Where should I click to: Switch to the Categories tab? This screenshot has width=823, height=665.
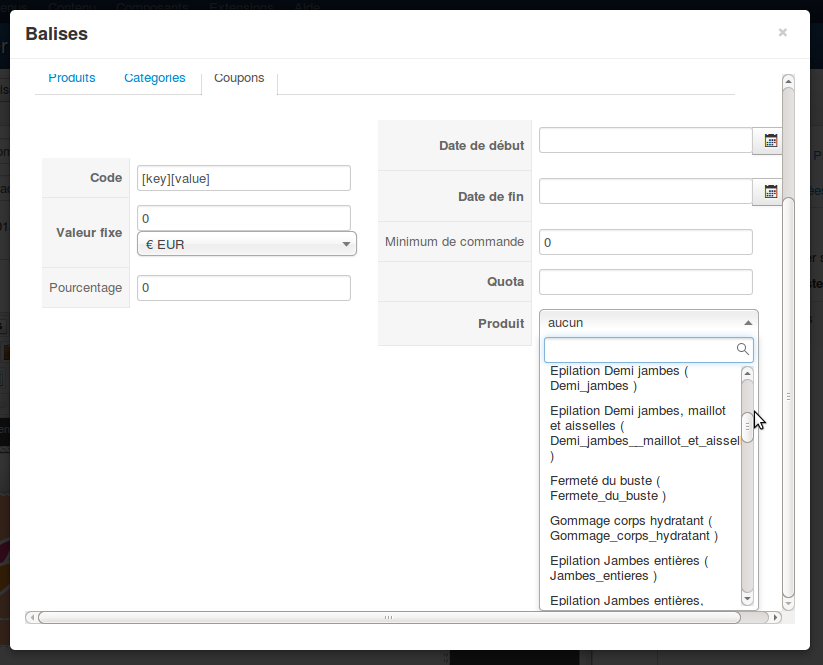[154, 78]
